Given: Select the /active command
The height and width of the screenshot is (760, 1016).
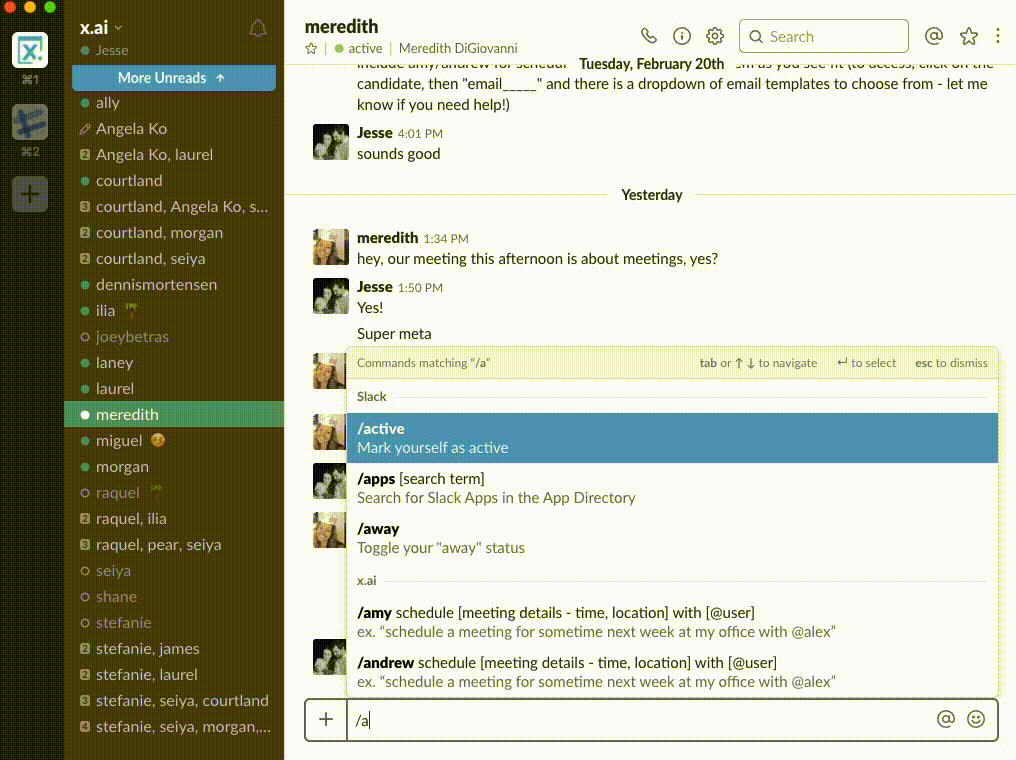Looking at the screenshot, I should click(672, 438).
